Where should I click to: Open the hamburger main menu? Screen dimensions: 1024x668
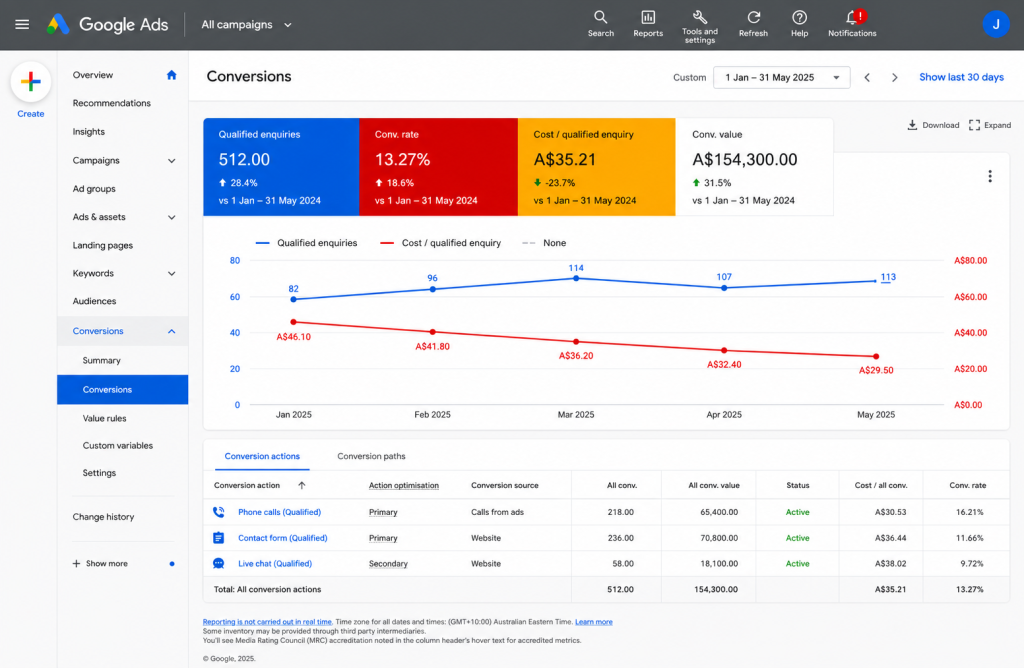(22, 25)
